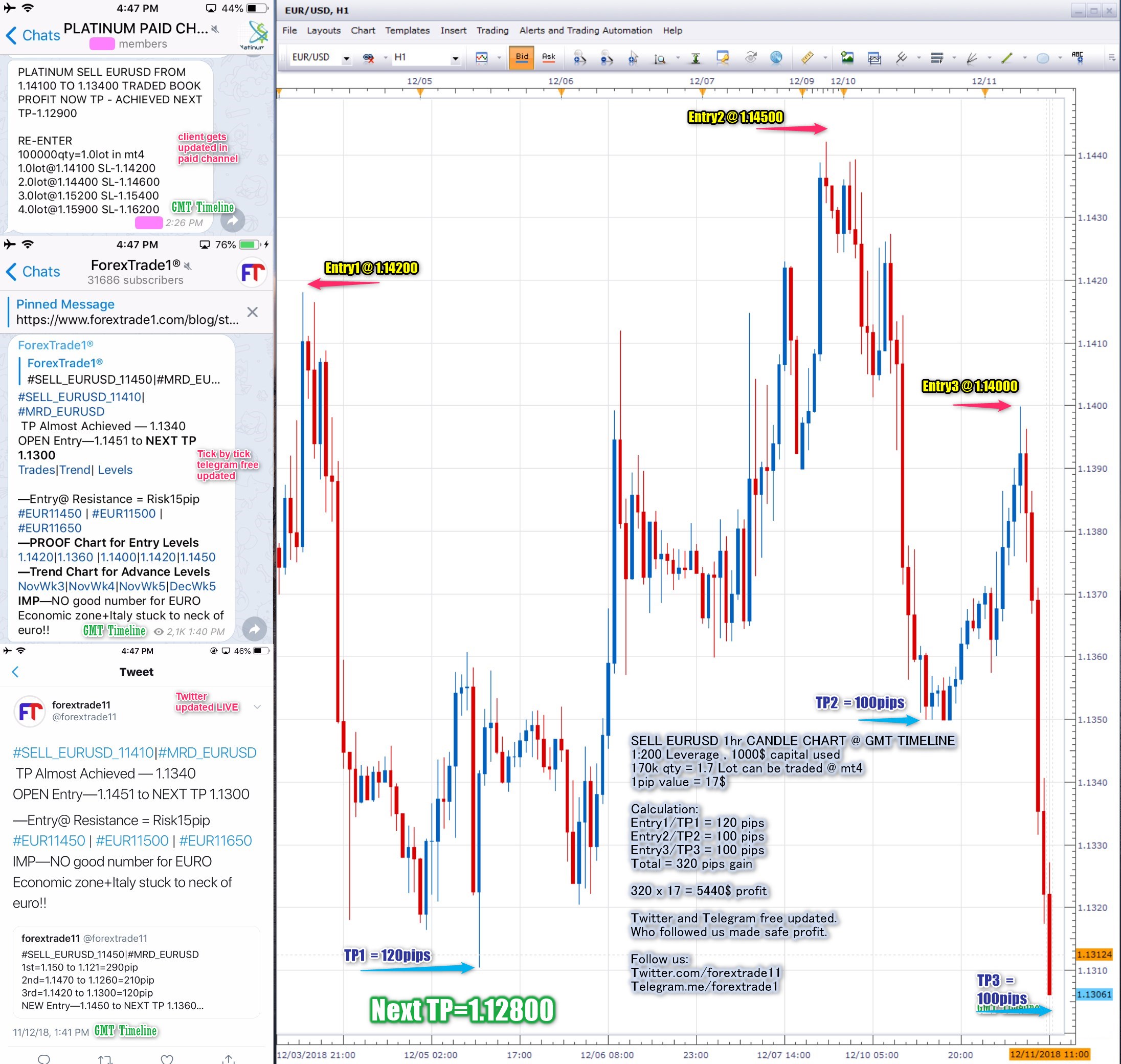Click the heart like icon under tweet
The height and width of the screenshot is (1064, 1121).
tap(167, 1058)
